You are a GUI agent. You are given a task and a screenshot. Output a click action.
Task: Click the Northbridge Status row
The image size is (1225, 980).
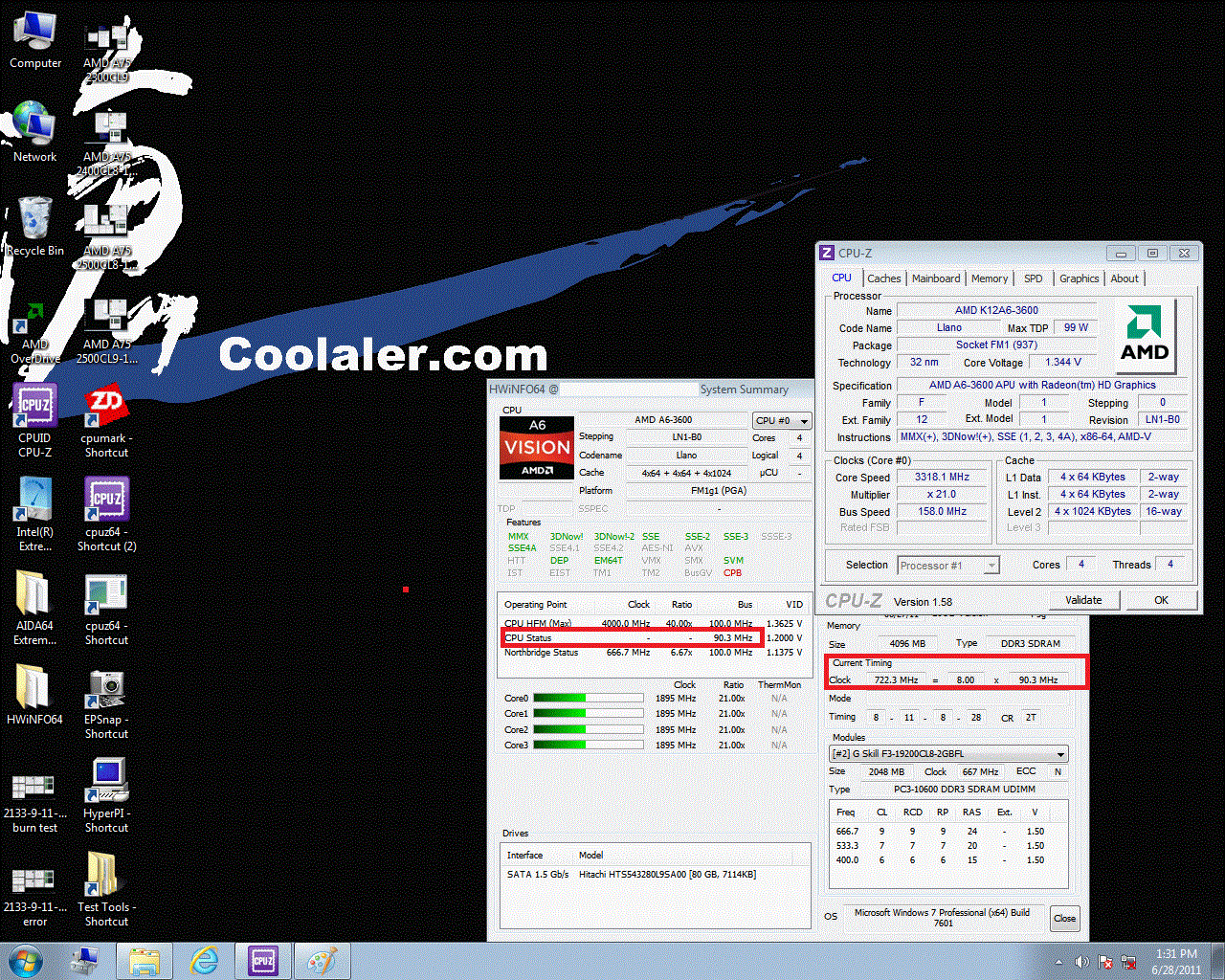(x=654, y=653)
